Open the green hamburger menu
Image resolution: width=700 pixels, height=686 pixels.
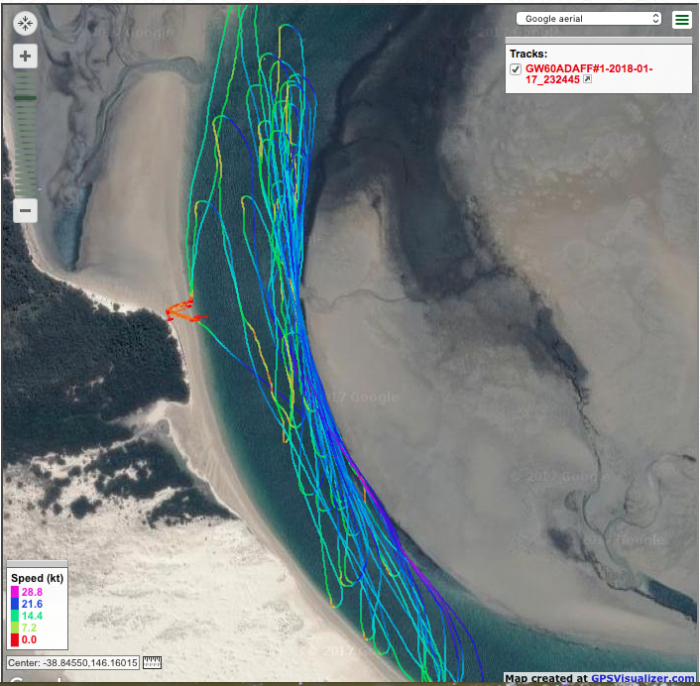pyautogui.click(x=681, y=19)
